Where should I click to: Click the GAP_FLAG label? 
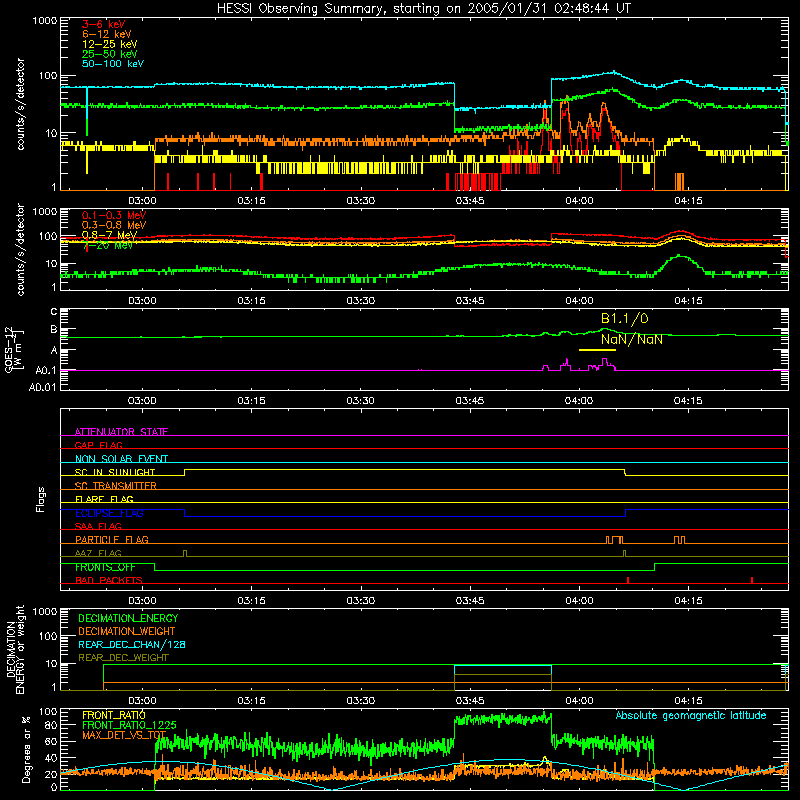click(98, 445)
